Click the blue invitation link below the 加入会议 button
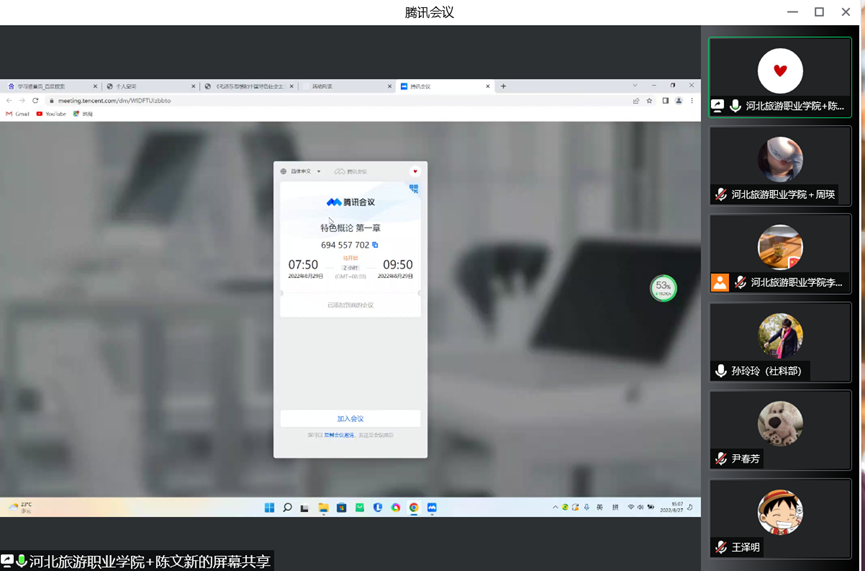865x571 pixels. click(339, 435)
